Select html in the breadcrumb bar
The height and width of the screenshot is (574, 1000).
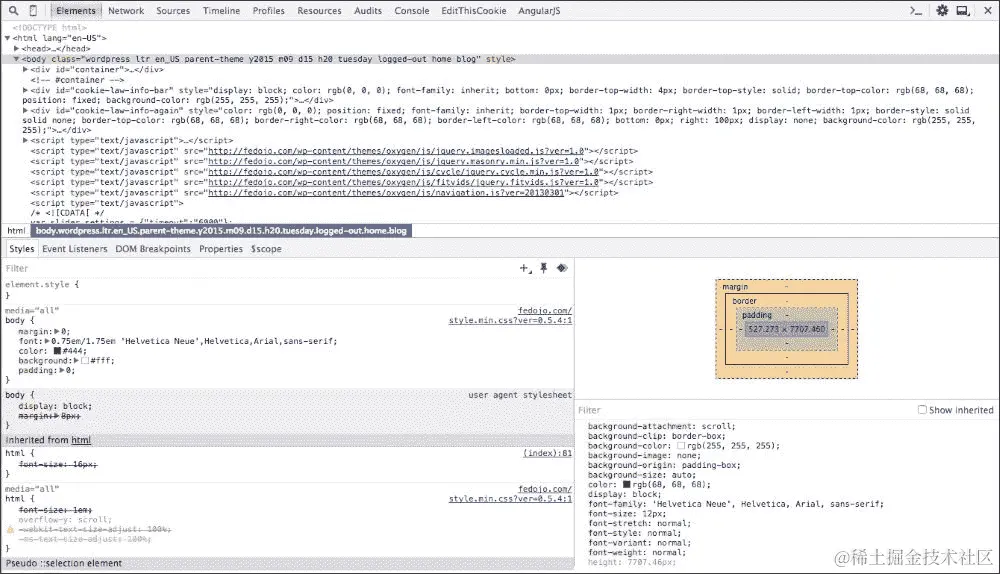[16, 231]
